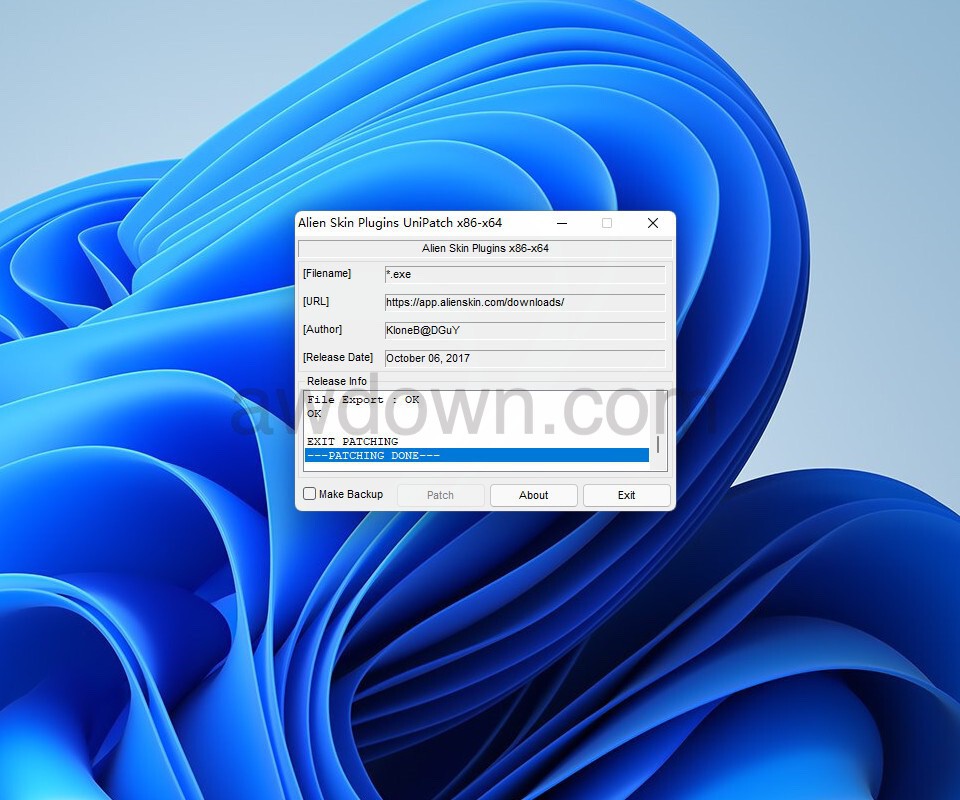Select the EXIT PATCHING log entry
Image resolution: width=960 pixels, height=800 pixels.
353,442
